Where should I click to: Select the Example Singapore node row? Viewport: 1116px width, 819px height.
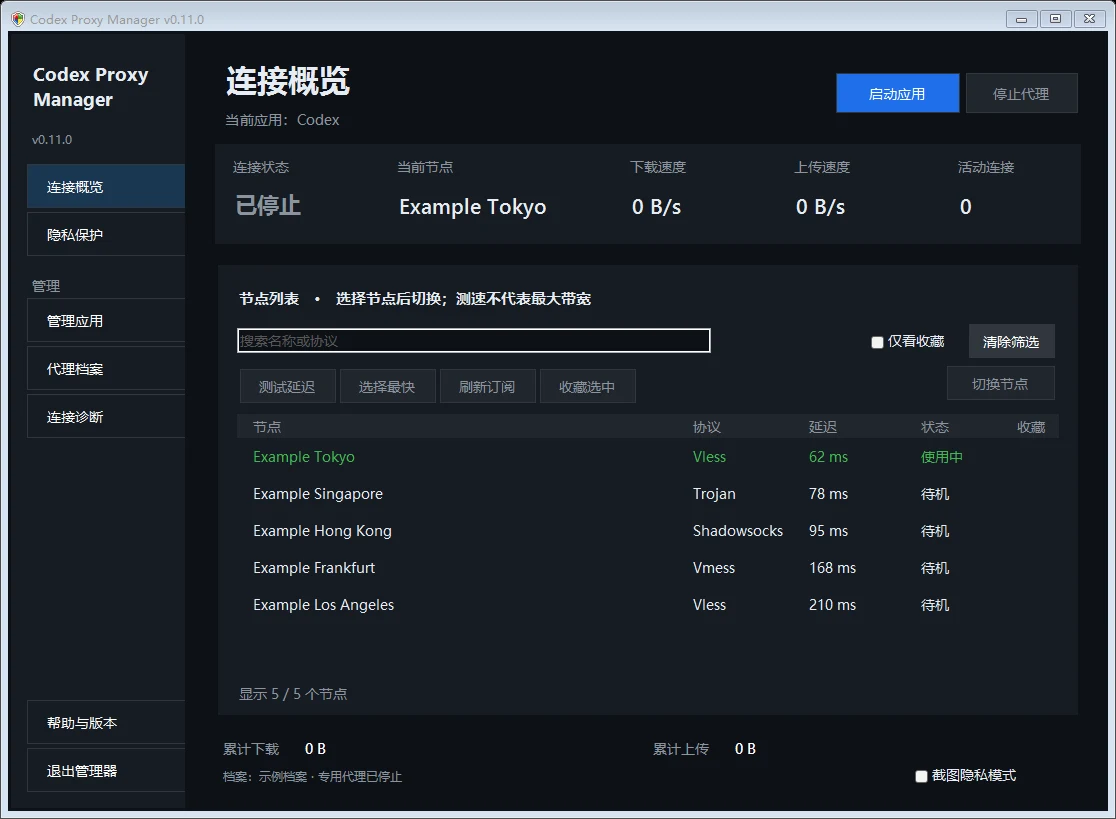648,494
